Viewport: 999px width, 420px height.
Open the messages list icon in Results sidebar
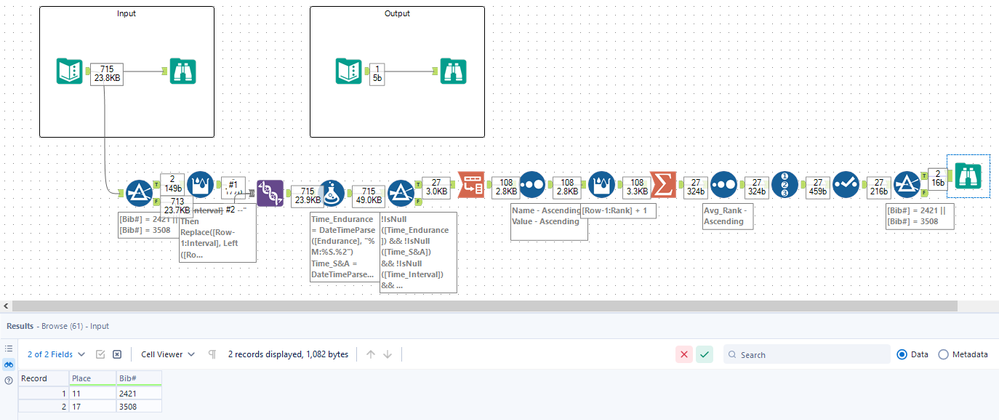tap(9, 349)
